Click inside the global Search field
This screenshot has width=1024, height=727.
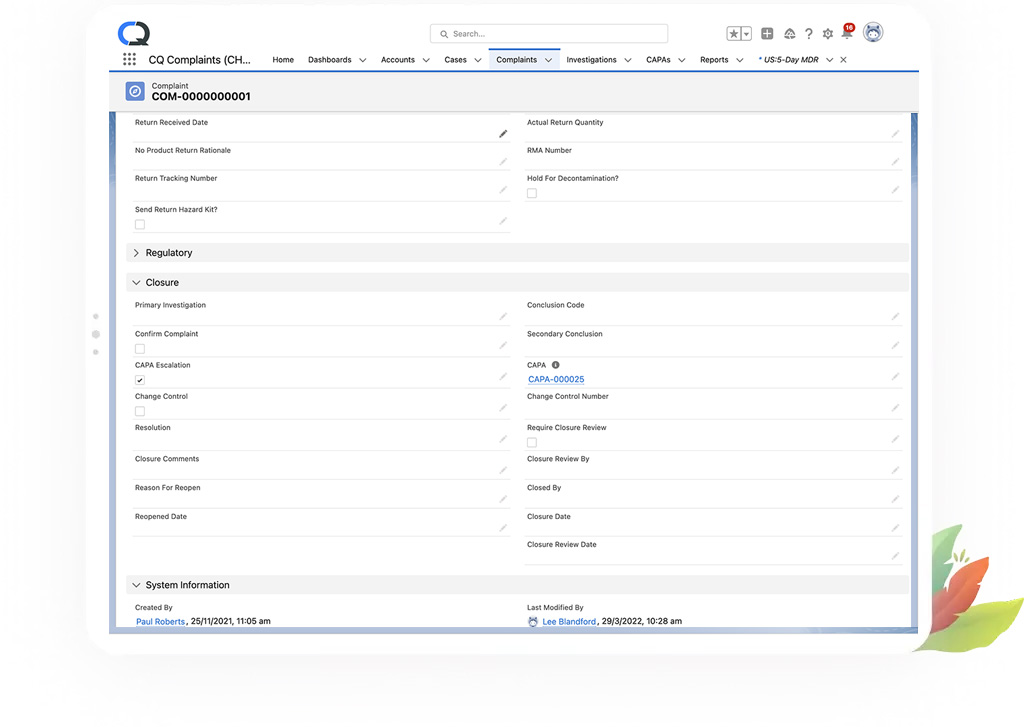tap(548, 33)
